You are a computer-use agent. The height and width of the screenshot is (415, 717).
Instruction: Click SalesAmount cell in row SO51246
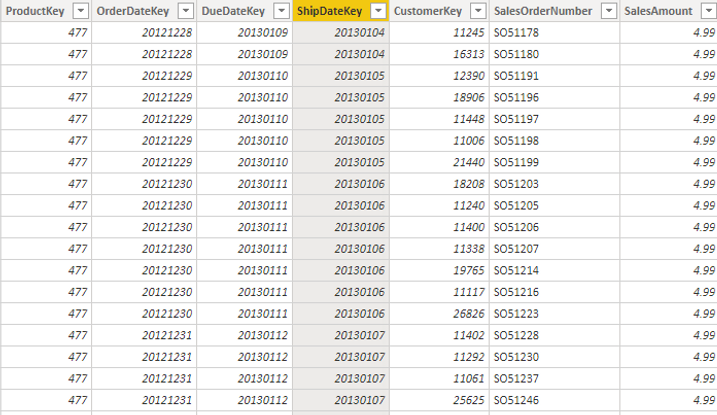click(x=669, y=400)
